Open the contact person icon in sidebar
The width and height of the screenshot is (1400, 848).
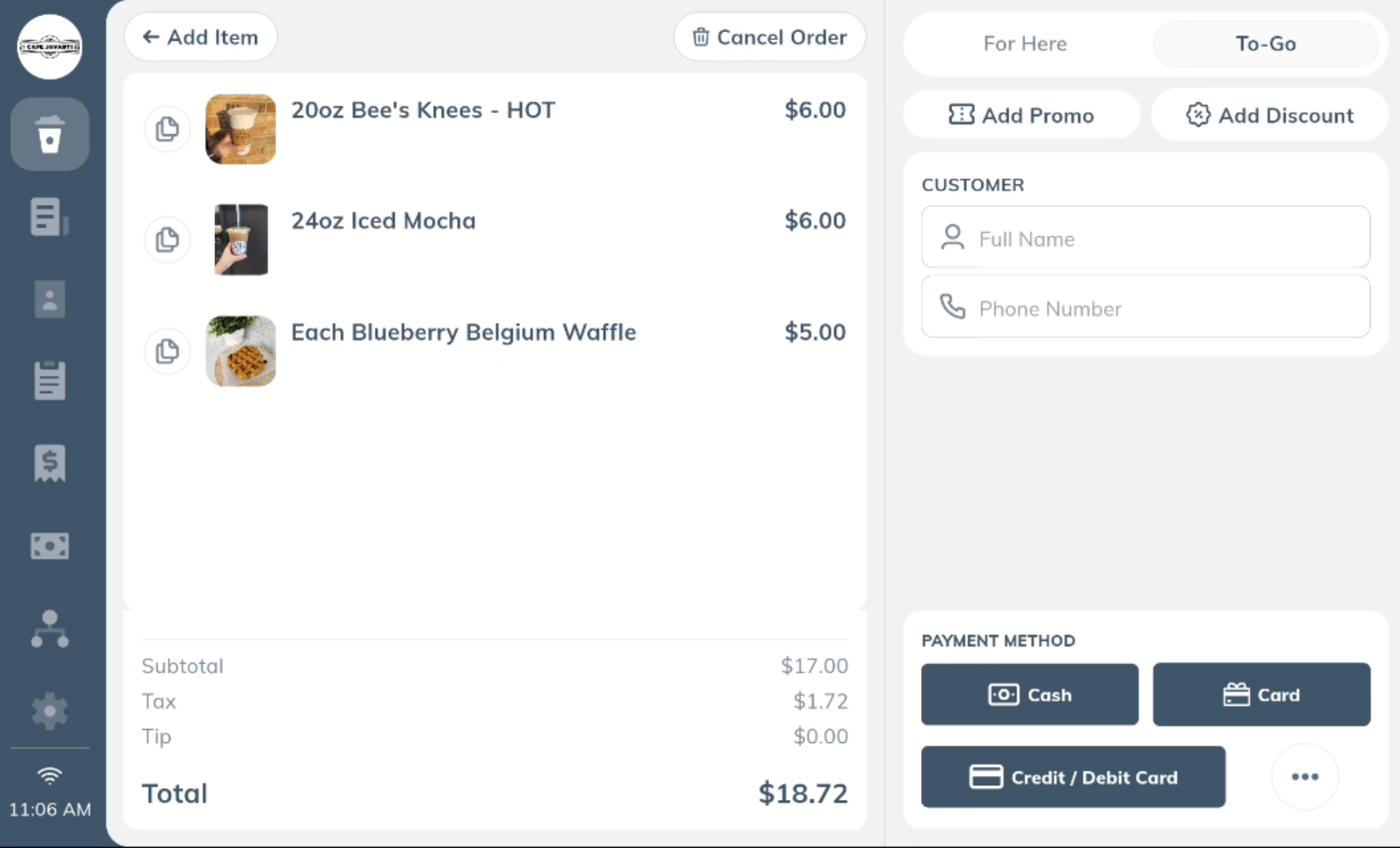point(50,299)
